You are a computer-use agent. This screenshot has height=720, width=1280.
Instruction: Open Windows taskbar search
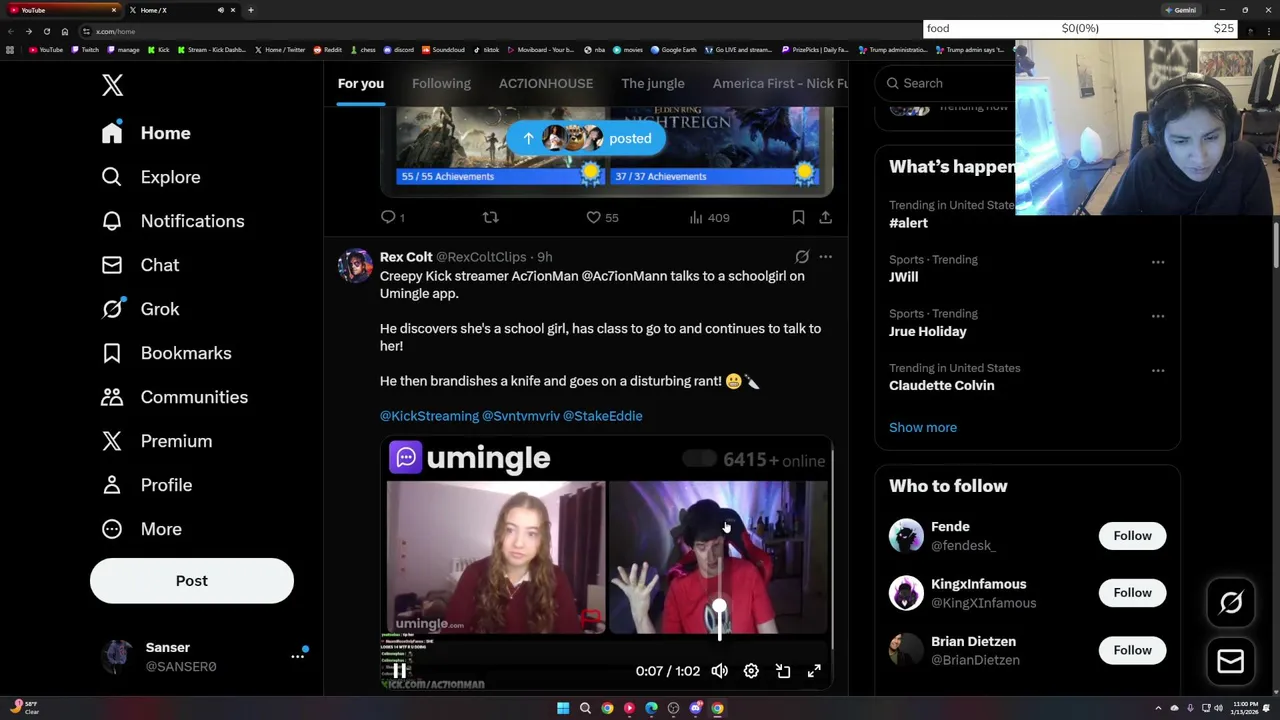585,708
